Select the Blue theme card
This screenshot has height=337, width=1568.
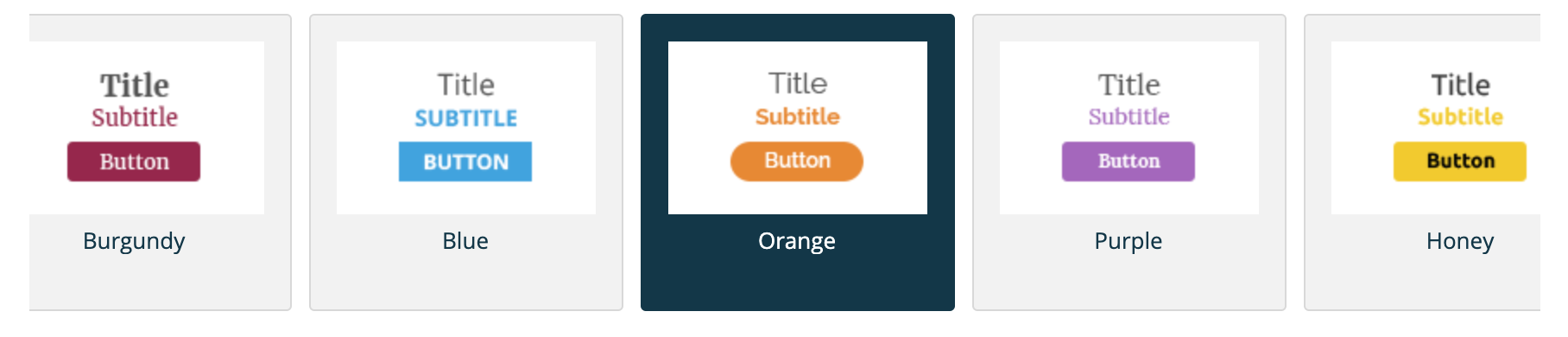tap(466, 162)
